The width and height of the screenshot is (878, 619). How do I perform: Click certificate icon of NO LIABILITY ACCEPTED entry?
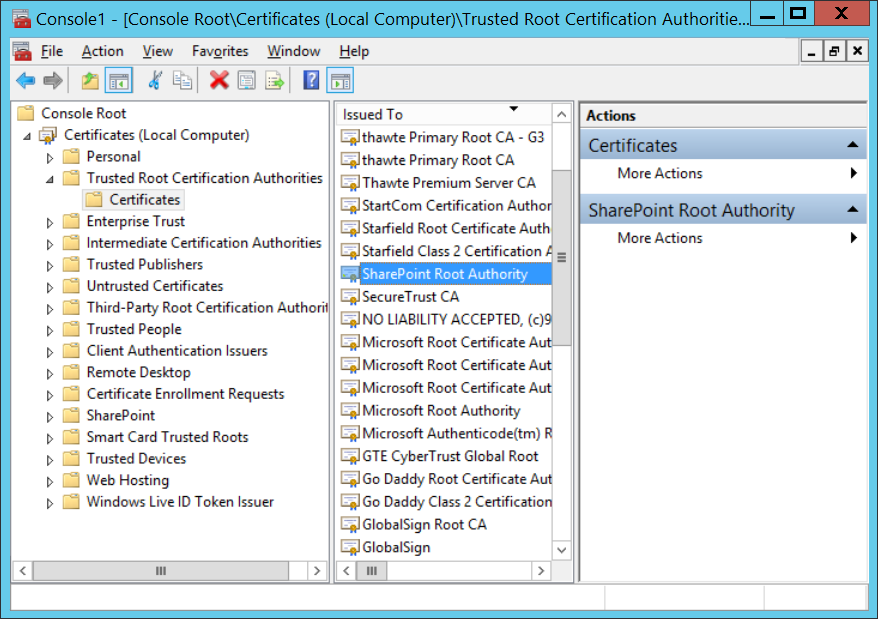[350, 320]
